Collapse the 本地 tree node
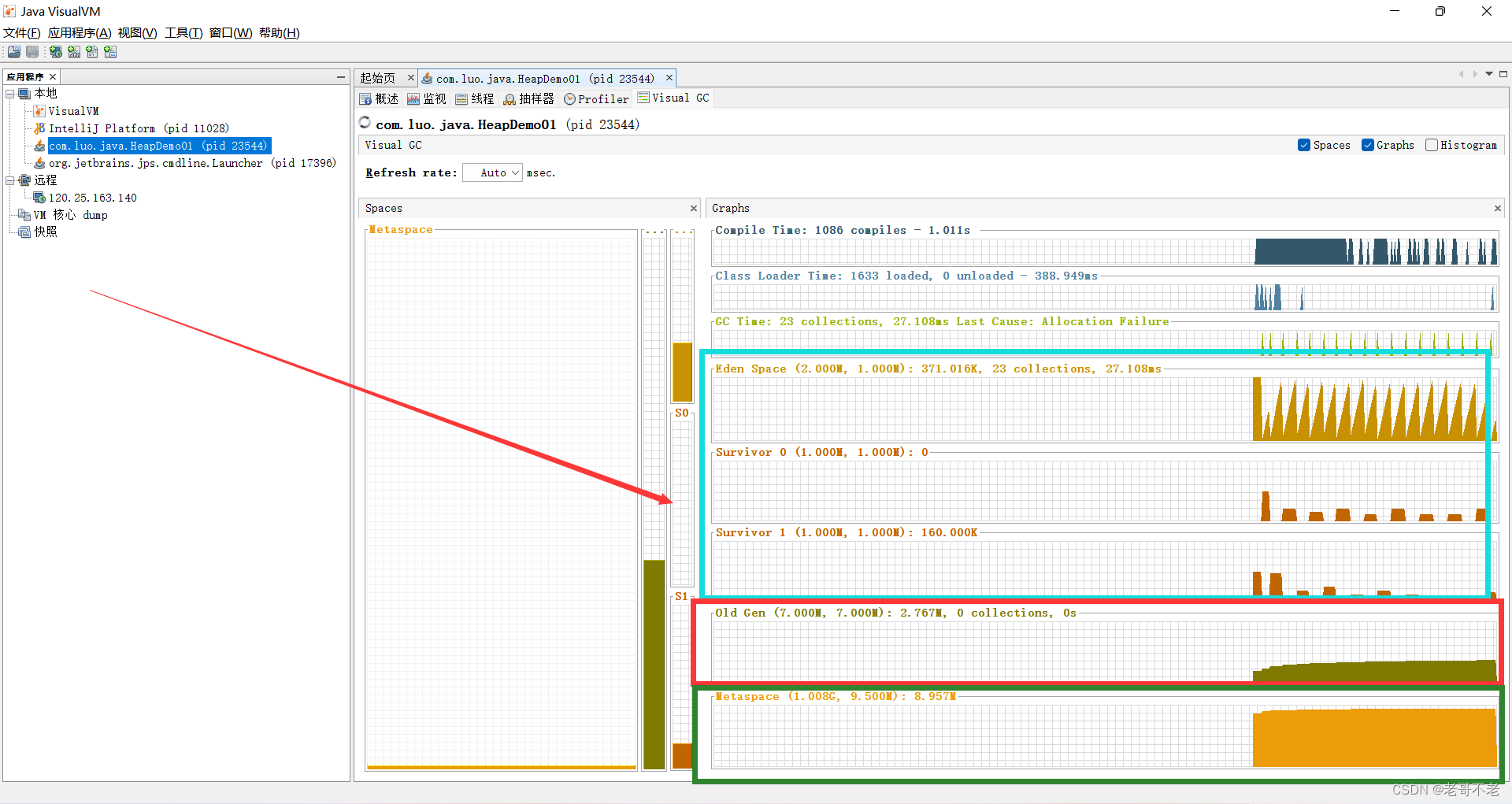 [x=10, y=94]
